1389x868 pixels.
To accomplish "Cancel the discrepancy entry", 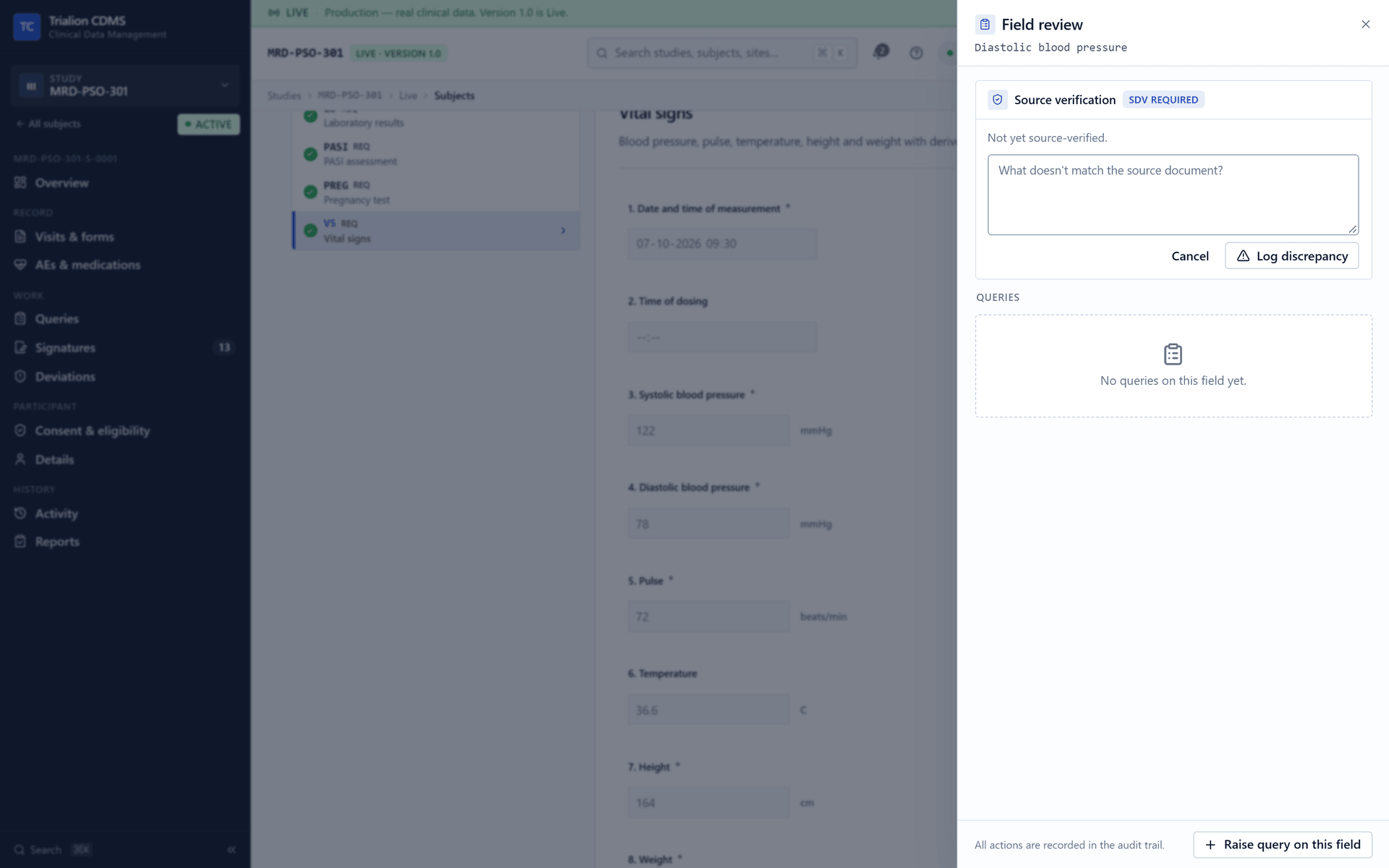I will [1189, 256].
